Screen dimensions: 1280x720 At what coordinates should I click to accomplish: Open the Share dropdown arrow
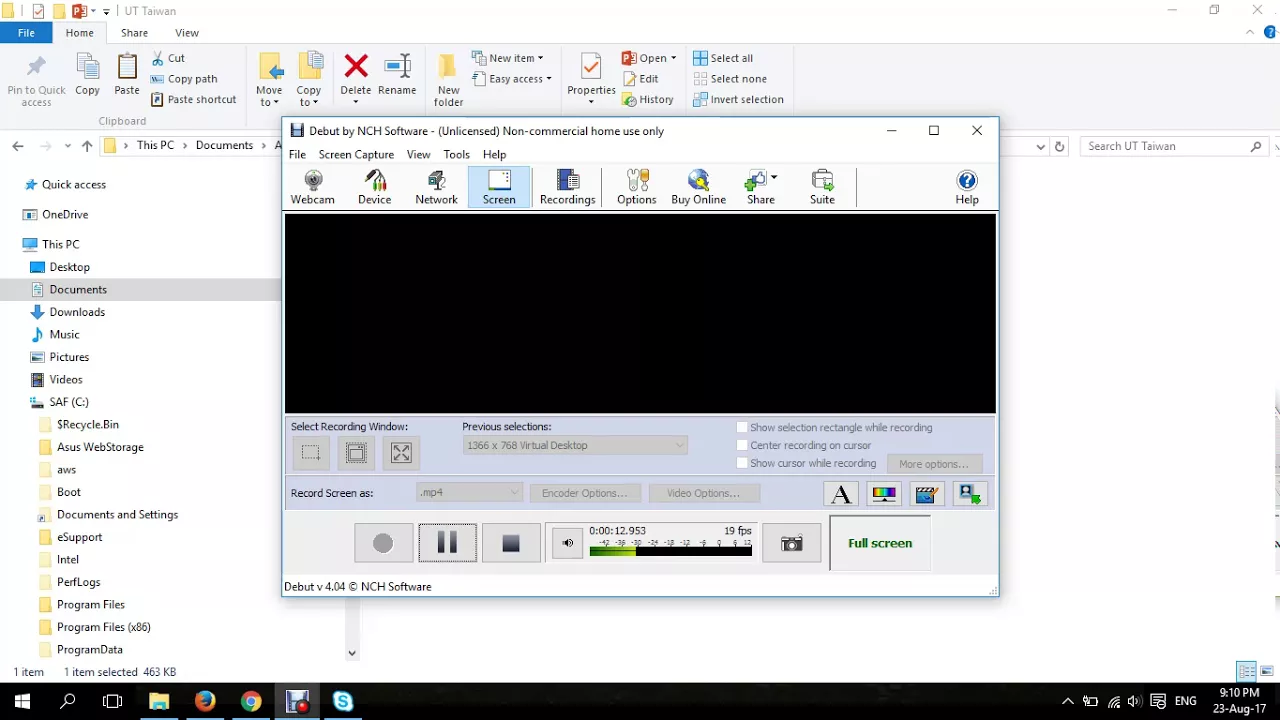pyautogui.click(x=774, y=178)
